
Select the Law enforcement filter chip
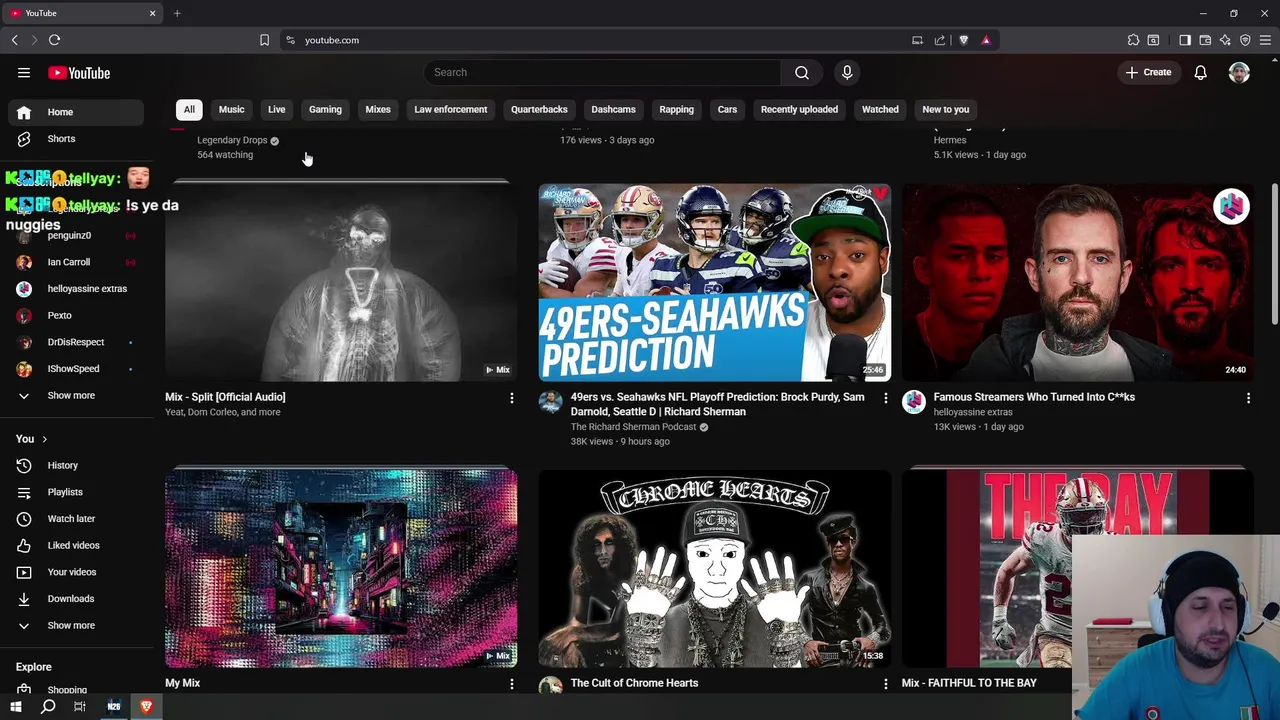tap(451, 109)
